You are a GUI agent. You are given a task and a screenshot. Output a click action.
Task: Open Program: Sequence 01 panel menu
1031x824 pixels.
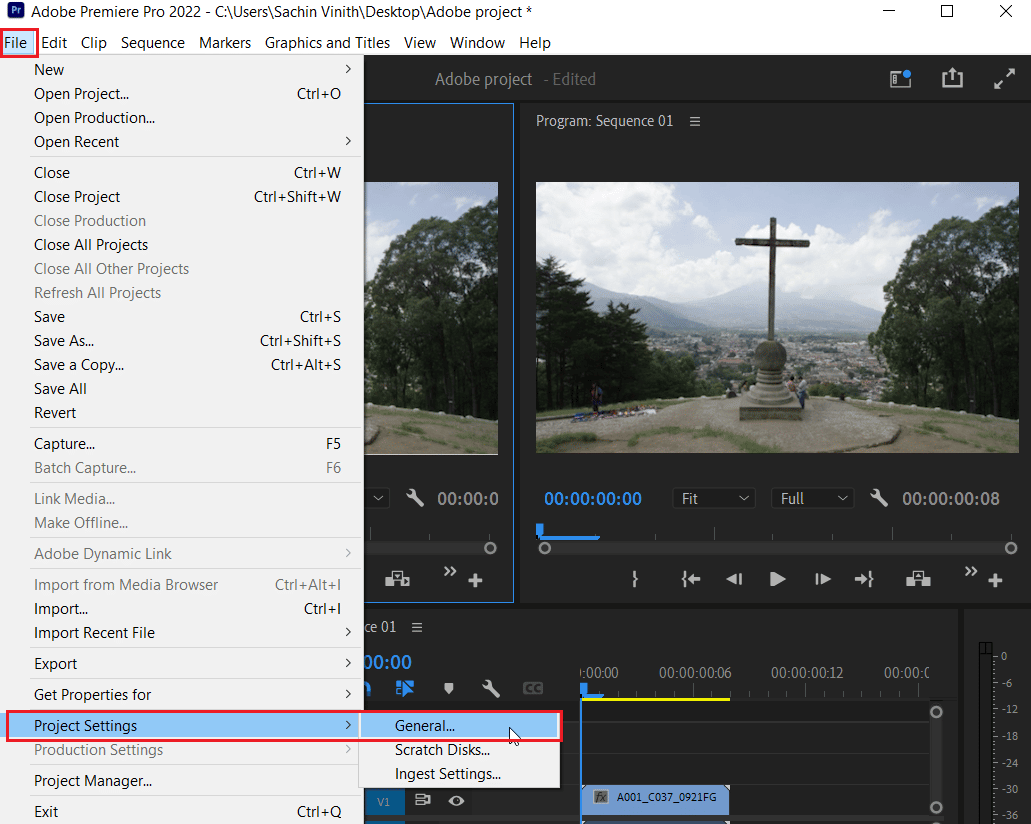695,122
